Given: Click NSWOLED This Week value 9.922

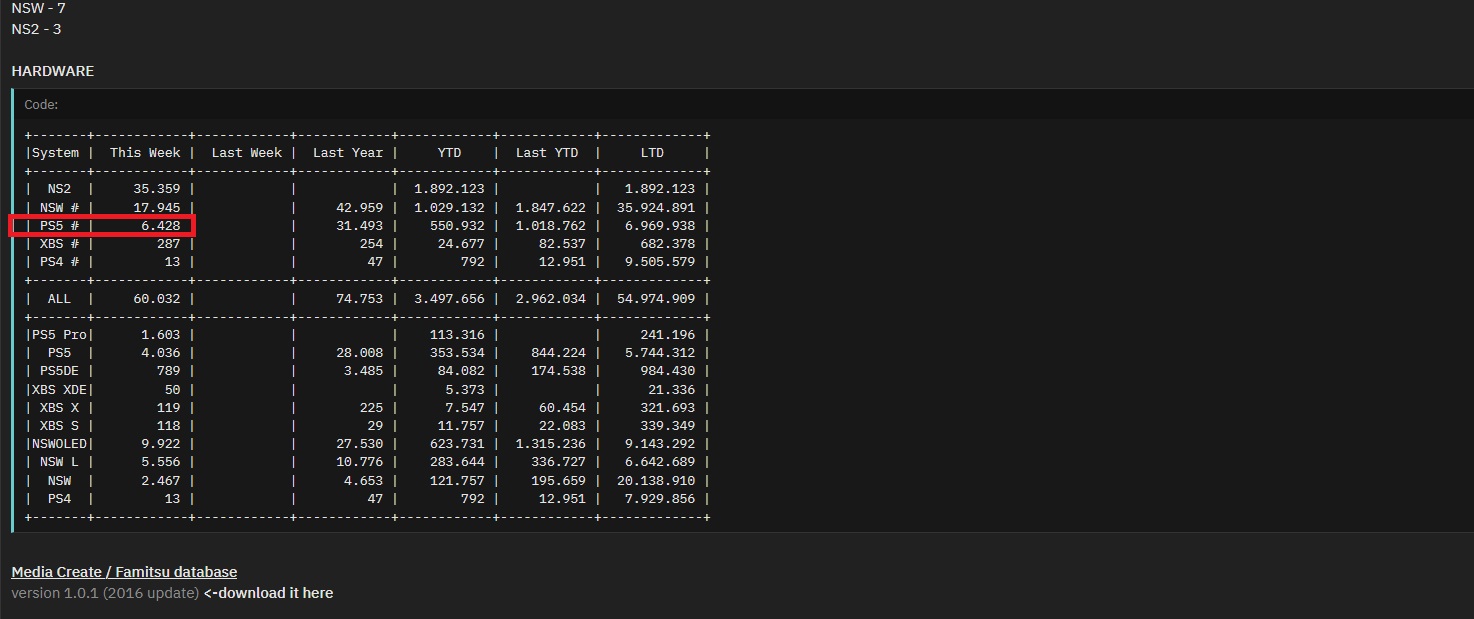Looking at the screenshot, I should 161,444.
